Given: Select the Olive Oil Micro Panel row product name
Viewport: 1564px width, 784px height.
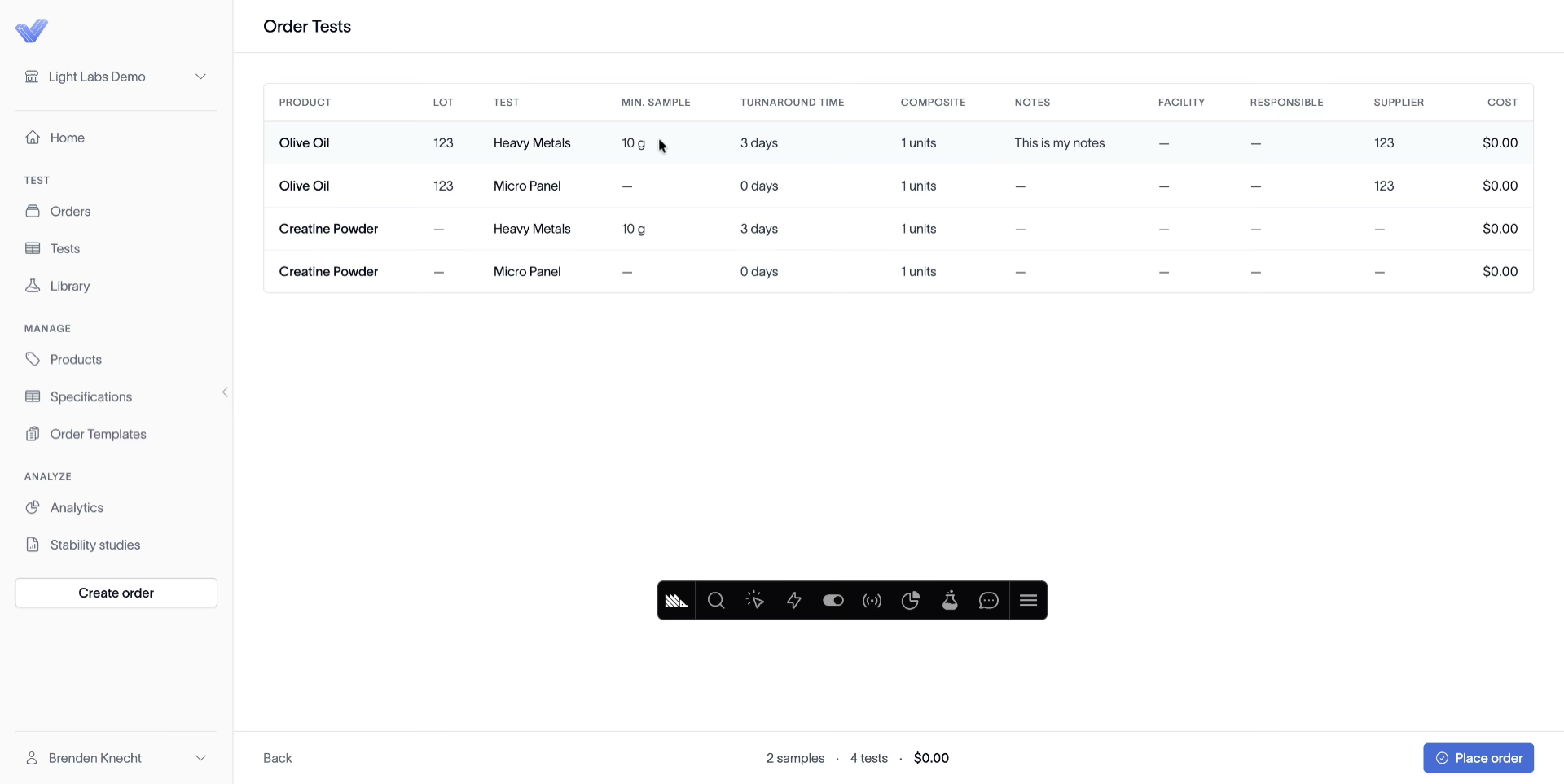Looking at the screenshot, I should point(304,186).
